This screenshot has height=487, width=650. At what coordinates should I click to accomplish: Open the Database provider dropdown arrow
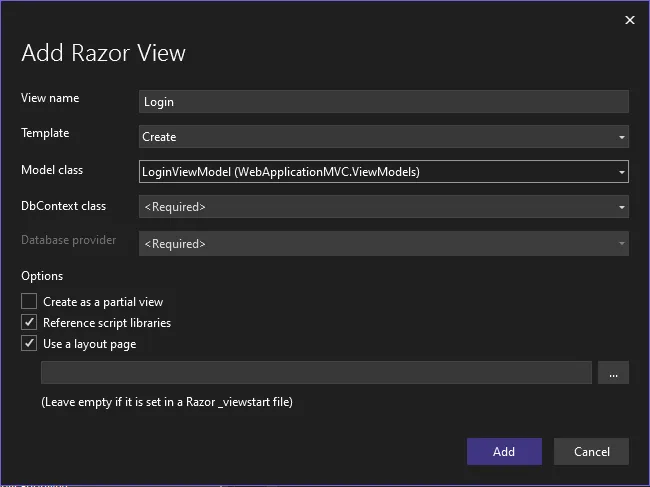click(621, 243)
